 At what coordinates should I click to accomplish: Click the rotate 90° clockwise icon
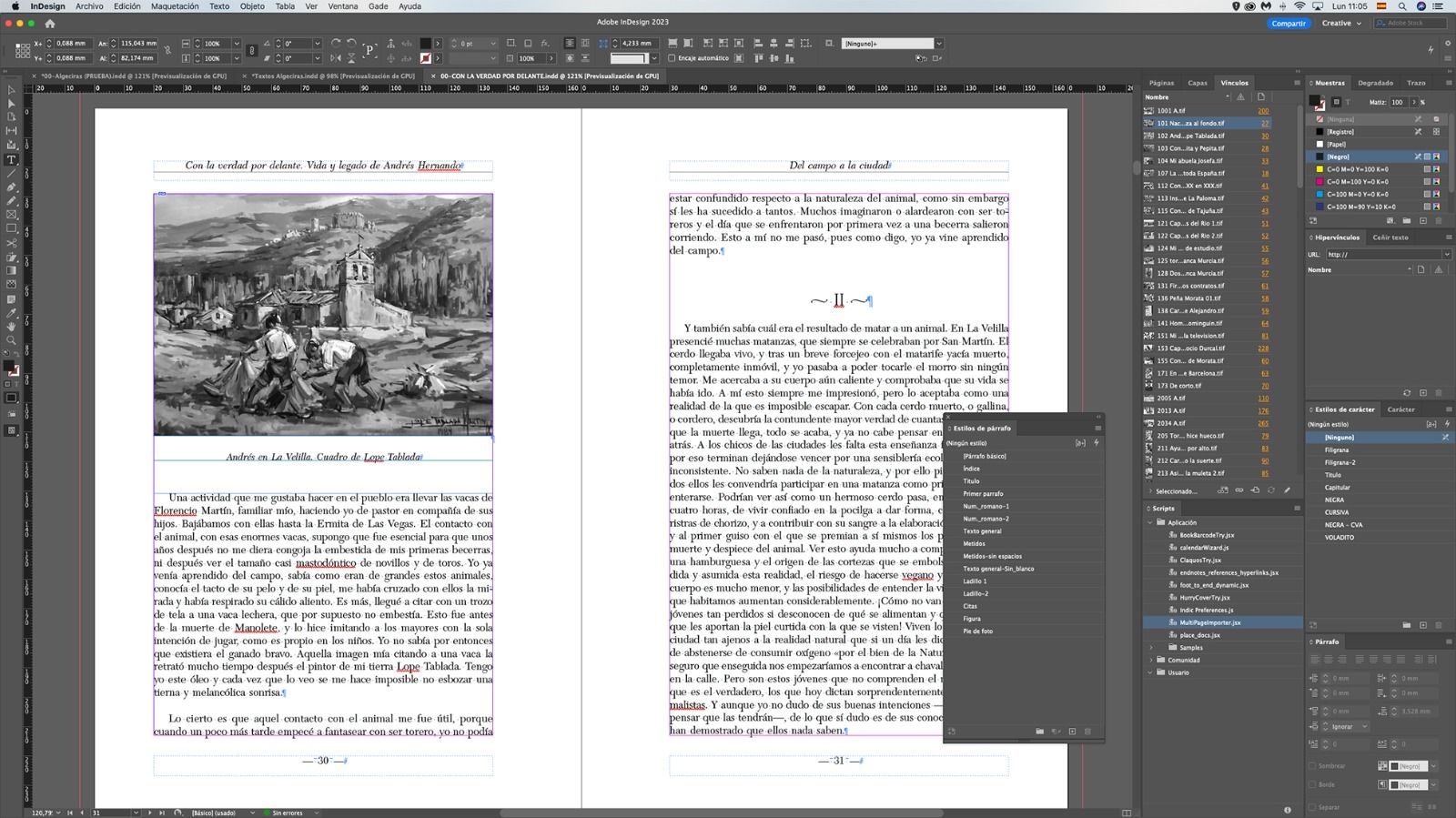click(x=336, y=43)
